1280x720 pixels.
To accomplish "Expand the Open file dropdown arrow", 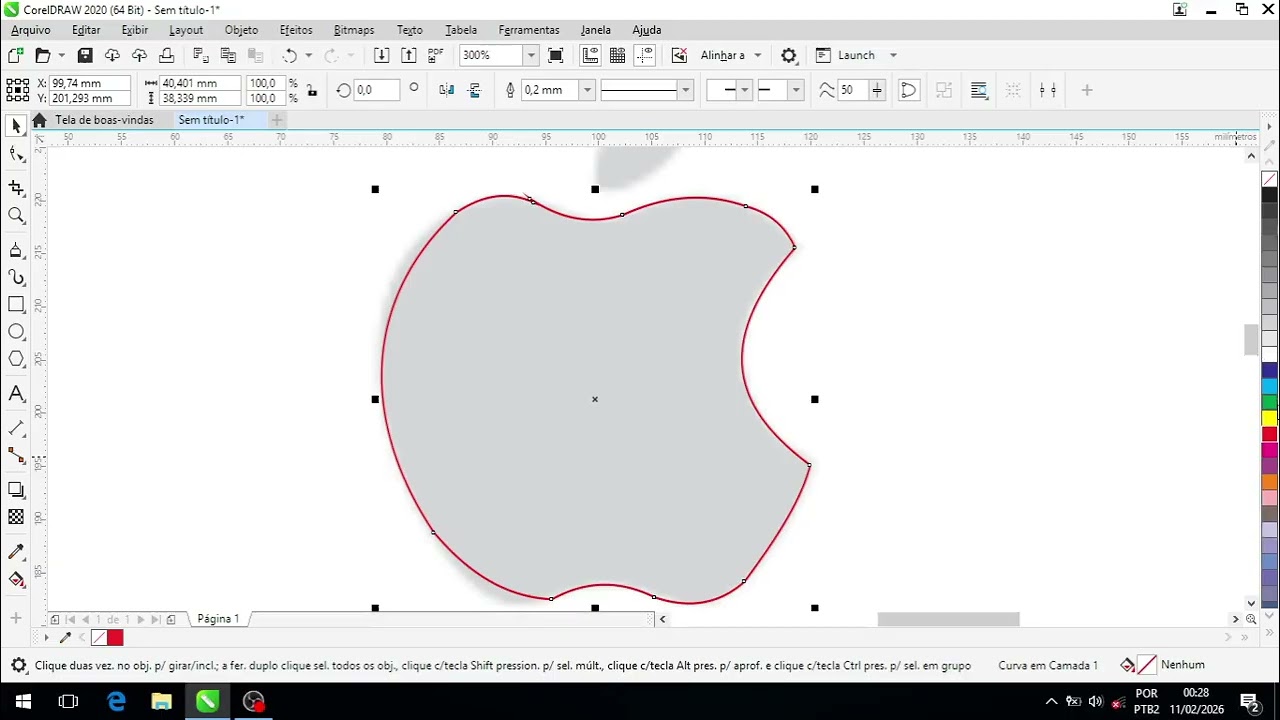I will coord(61,55).
